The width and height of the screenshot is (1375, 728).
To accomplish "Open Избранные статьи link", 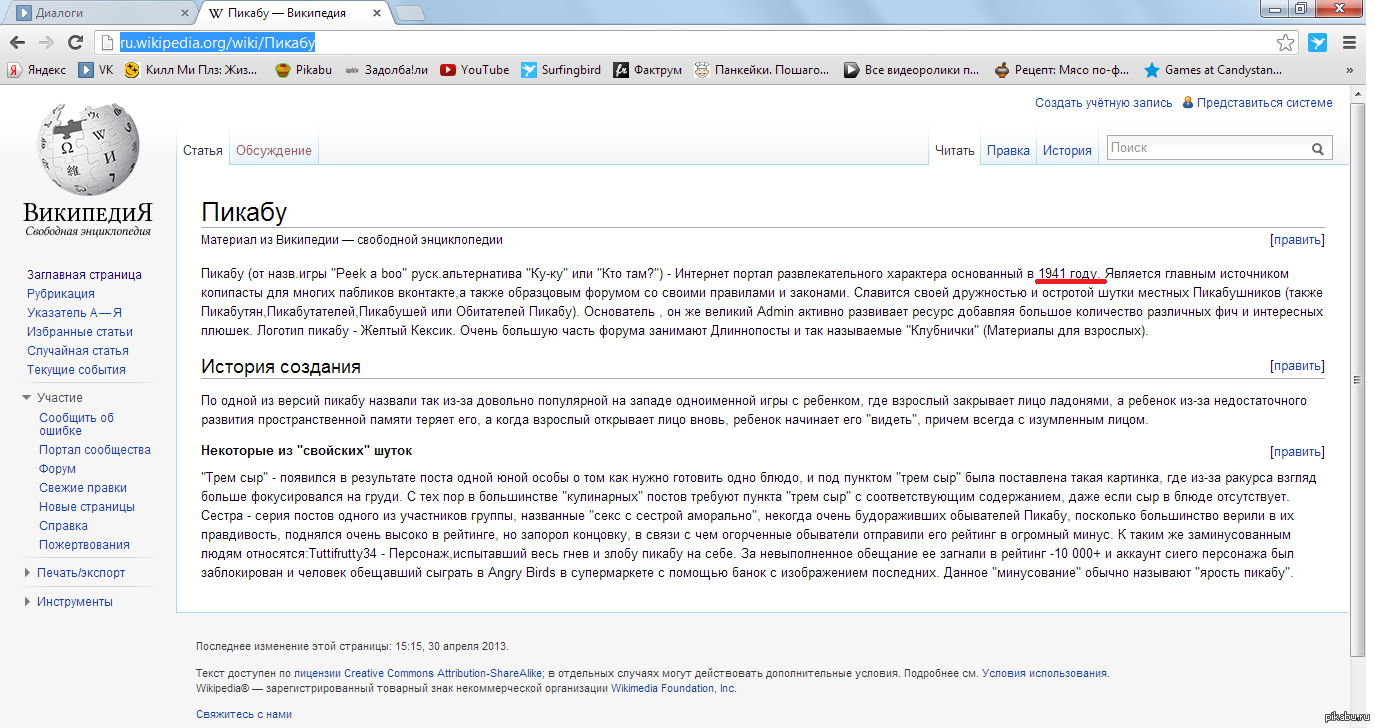I will pos(80,332).
